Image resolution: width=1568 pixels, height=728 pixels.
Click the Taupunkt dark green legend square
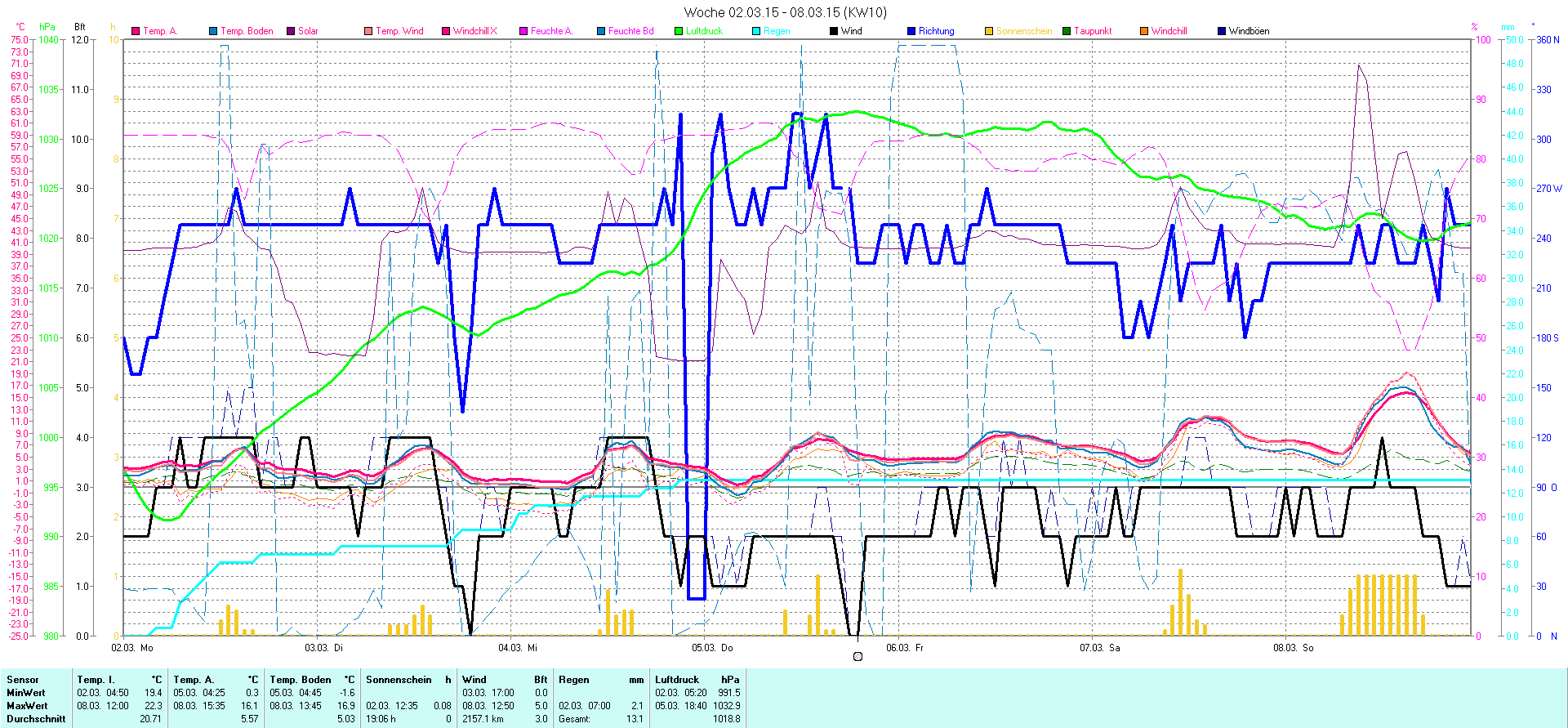point(1067,31)
